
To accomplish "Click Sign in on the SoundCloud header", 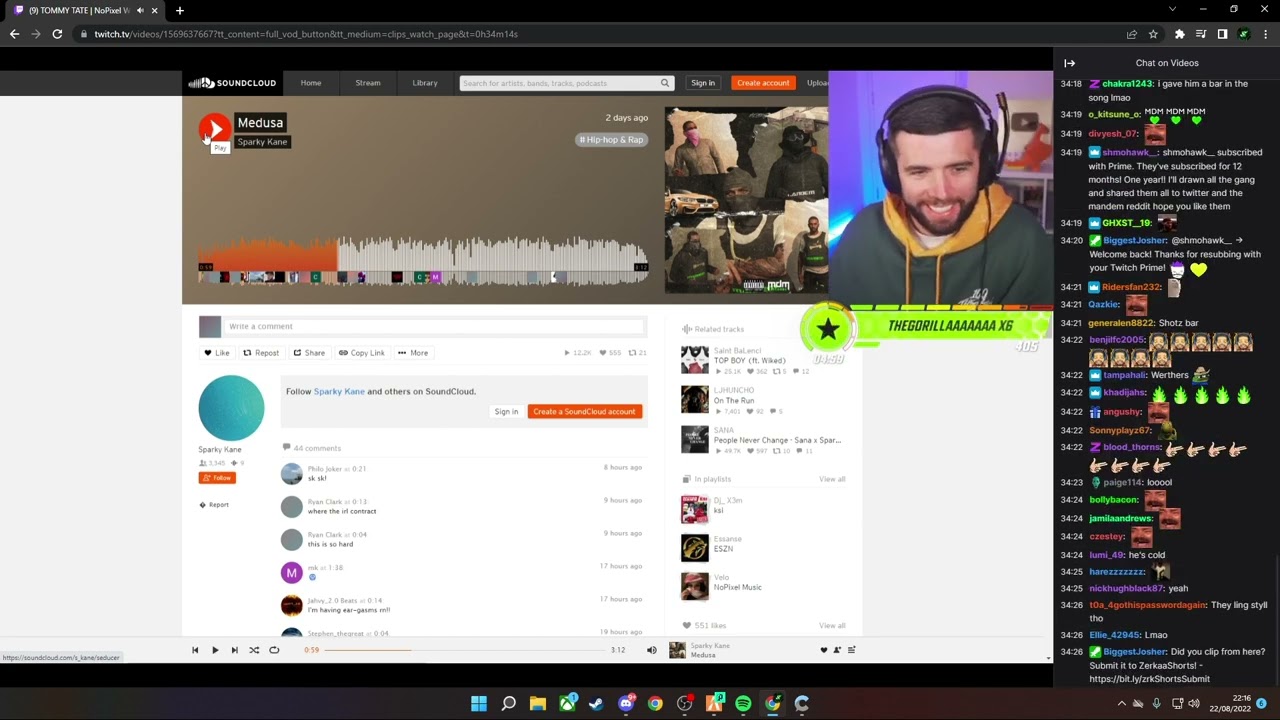I will [703, 83].
